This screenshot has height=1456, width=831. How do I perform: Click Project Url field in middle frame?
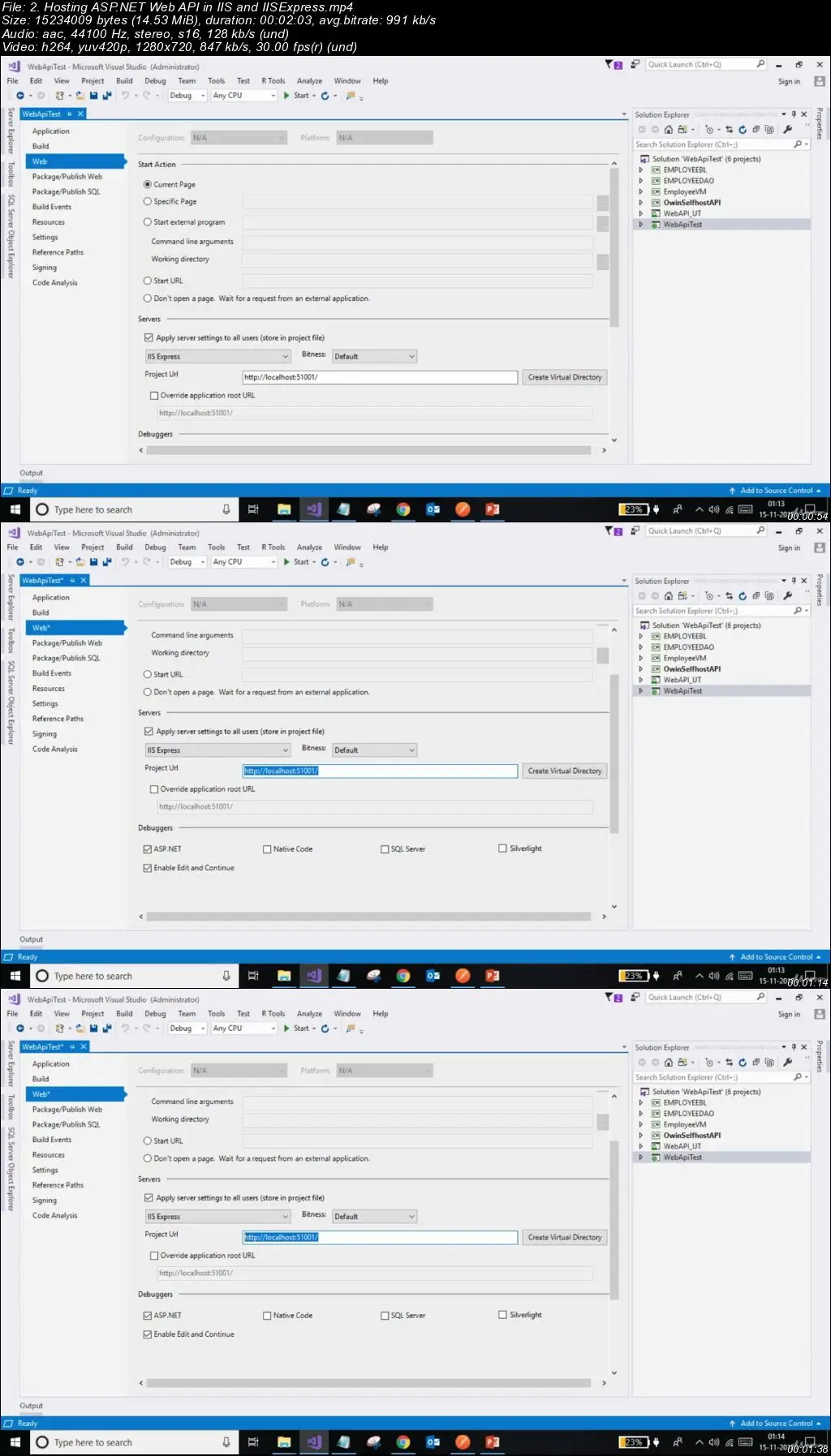380,771
